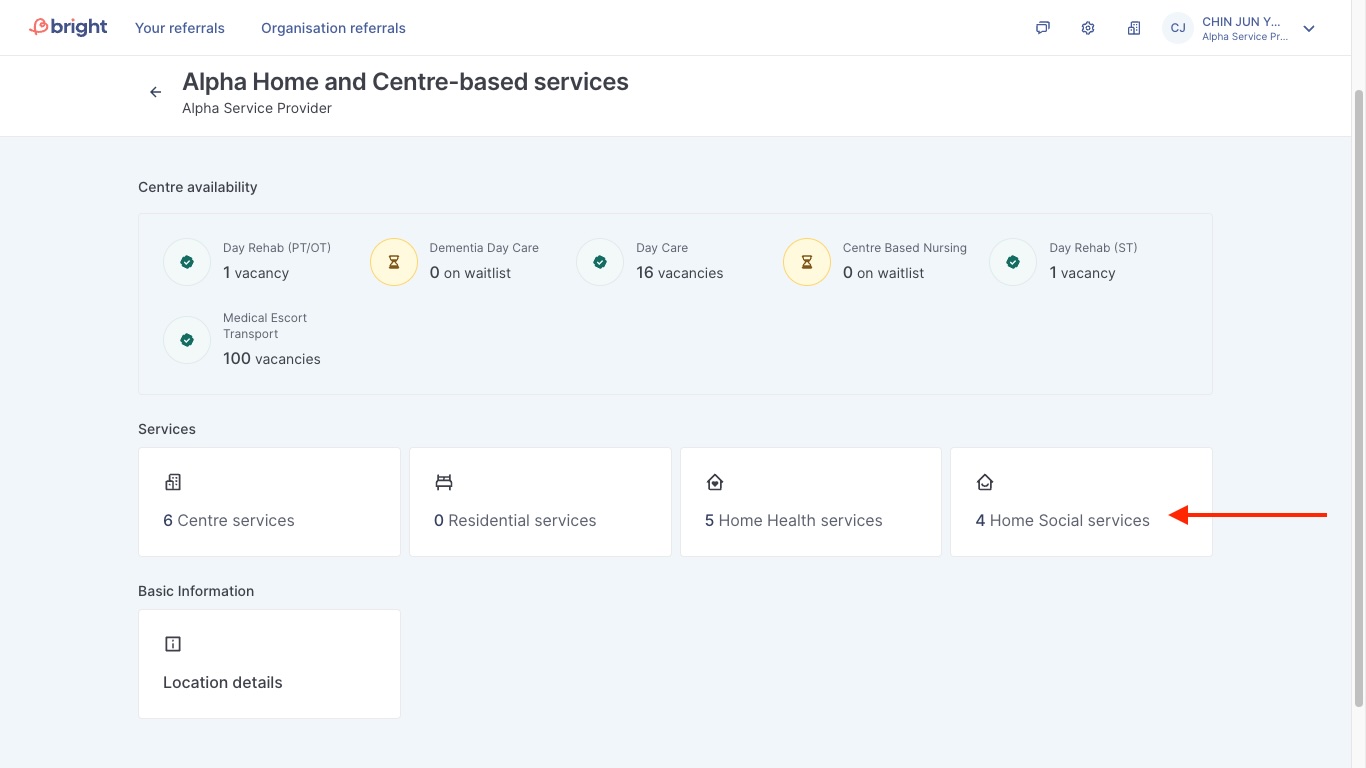The width and height of the screenshot is (1366, 768).
Task: Click the CJ user avatar
Action: click(x=1178, y=28)
